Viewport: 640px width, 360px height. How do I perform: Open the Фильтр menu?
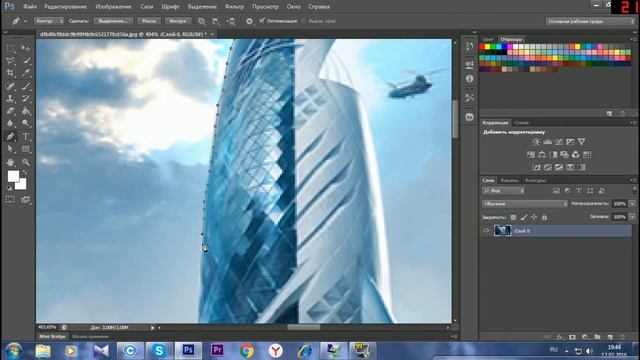point(234,7)
